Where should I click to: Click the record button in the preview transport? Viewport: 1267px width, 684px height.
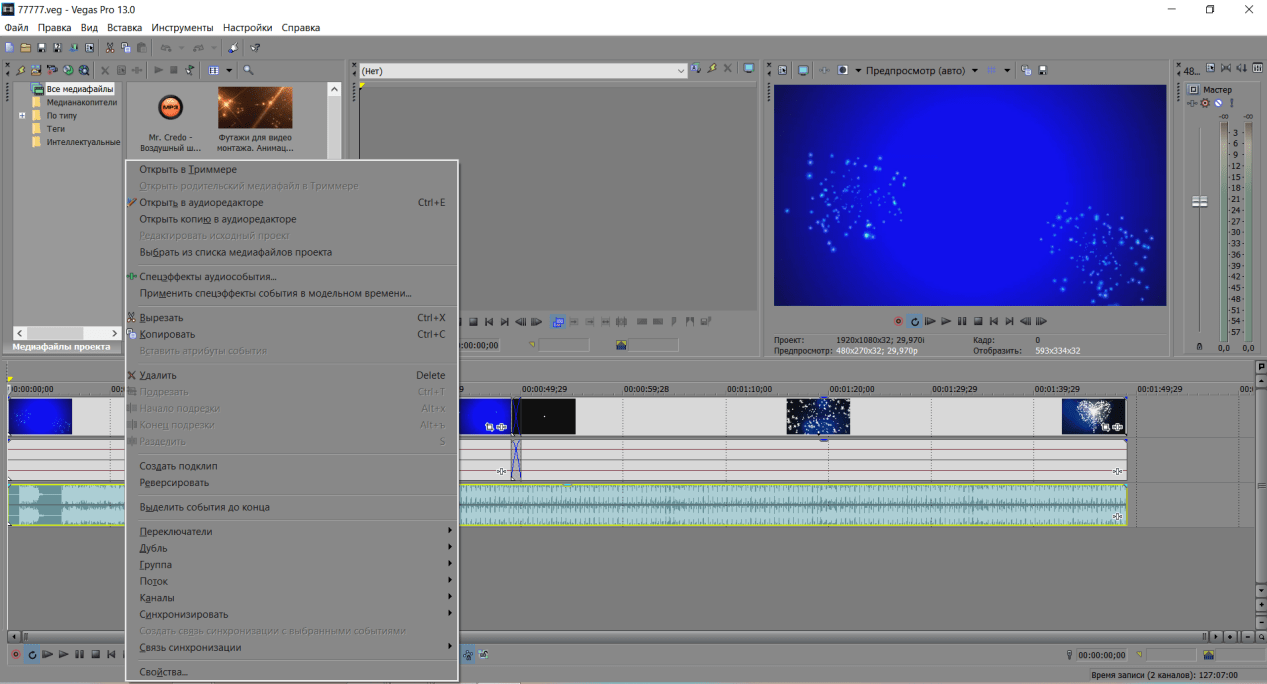click(897, 321)
